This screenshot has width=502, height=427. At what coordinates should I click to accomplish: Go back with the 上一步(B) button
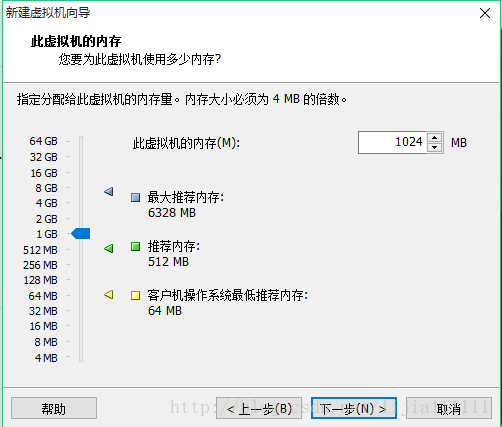[x=259, y=408]
